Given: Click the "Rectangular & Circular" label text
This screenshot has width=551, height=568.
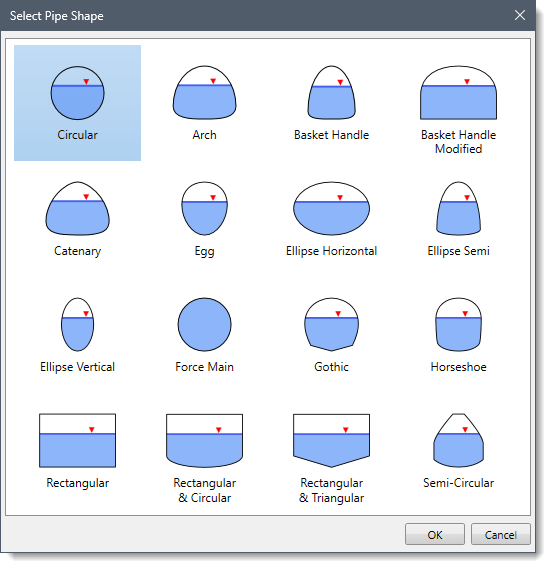Looking at the screenshot, I should click(205, 490).
